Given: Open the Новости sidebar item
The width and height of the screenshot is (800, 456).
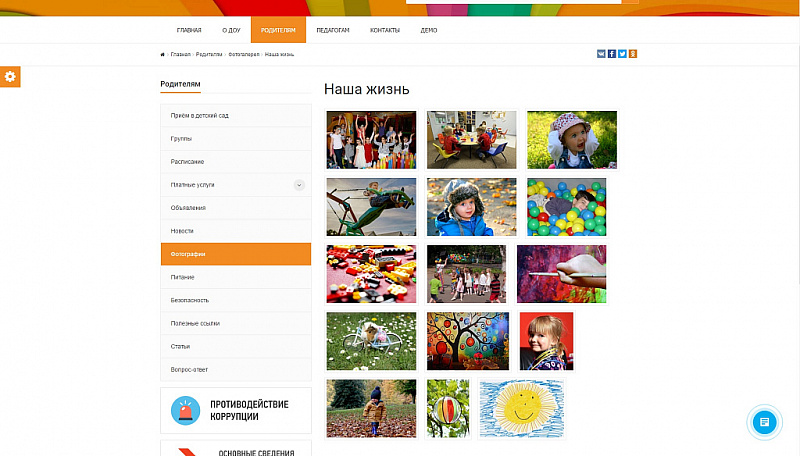Looking at the screenshot, I should coord(236,231).
